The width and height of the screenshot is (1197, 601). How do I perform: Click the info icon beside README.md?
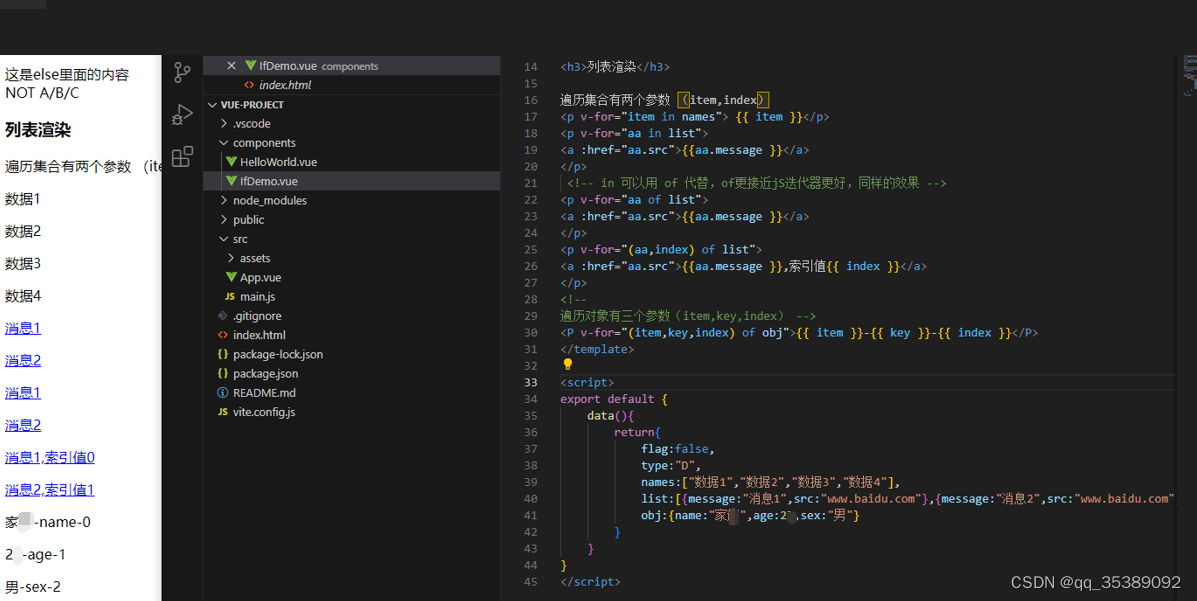(223, 393)
